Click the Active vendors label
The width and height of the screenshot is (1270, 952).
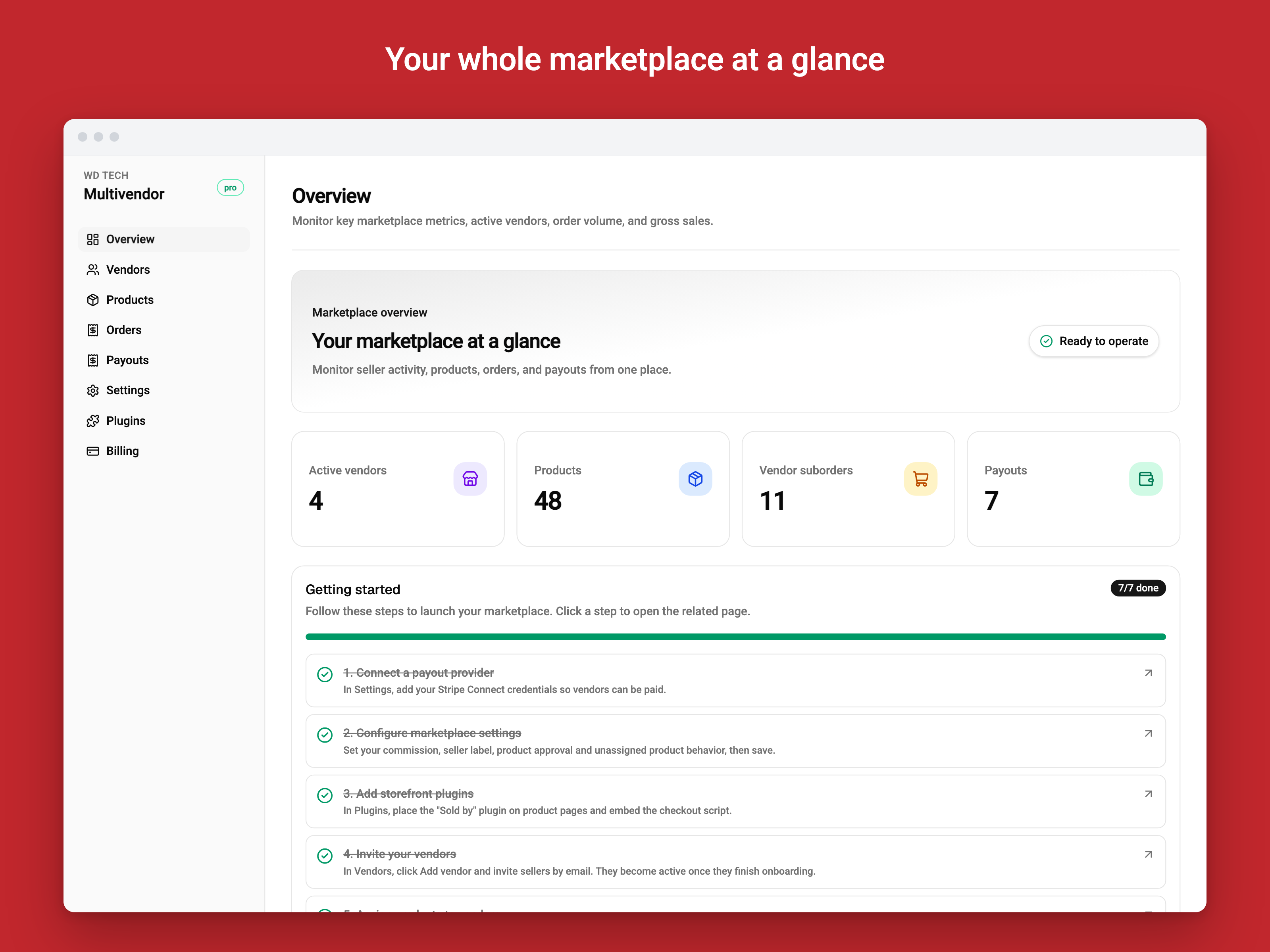[x=347, y=470]
